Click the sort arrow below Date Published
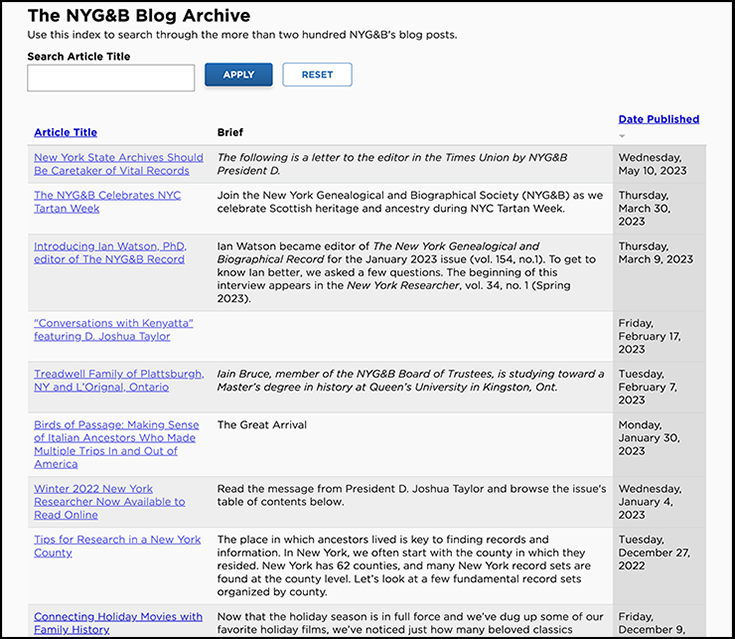The image size is (735, 639). 623,136
